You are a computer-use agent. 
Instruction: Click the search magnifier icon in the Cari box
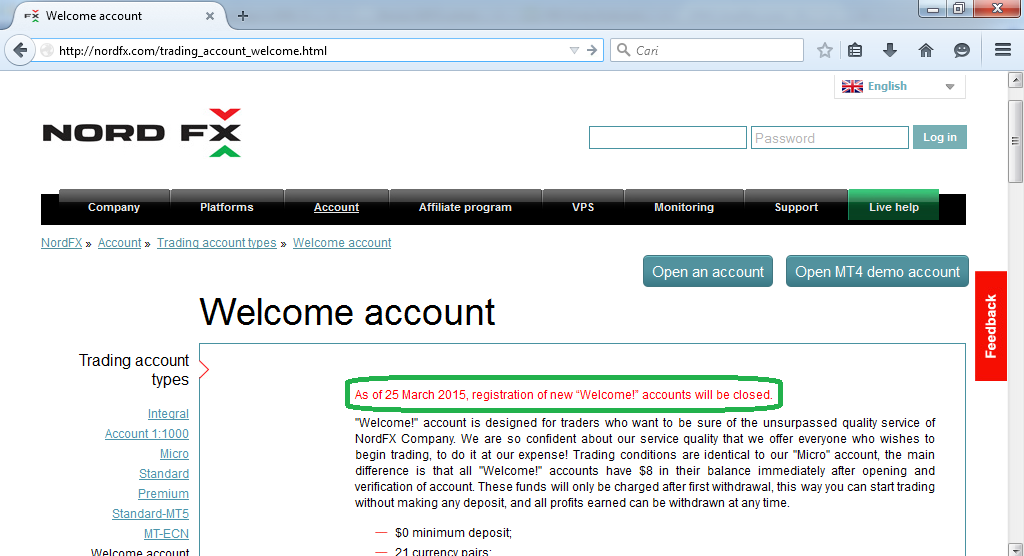click(624, 50)
